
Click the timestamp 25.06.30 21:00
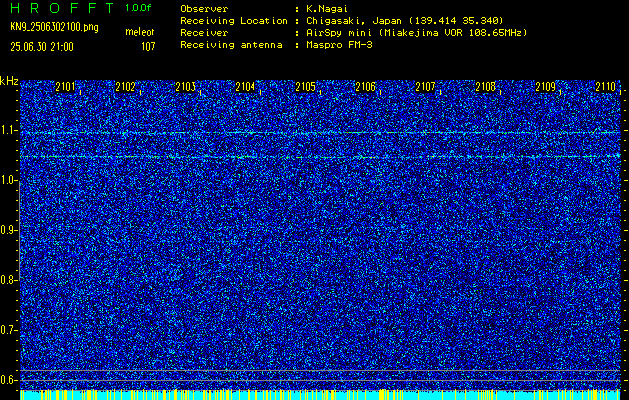click(42, 47)
